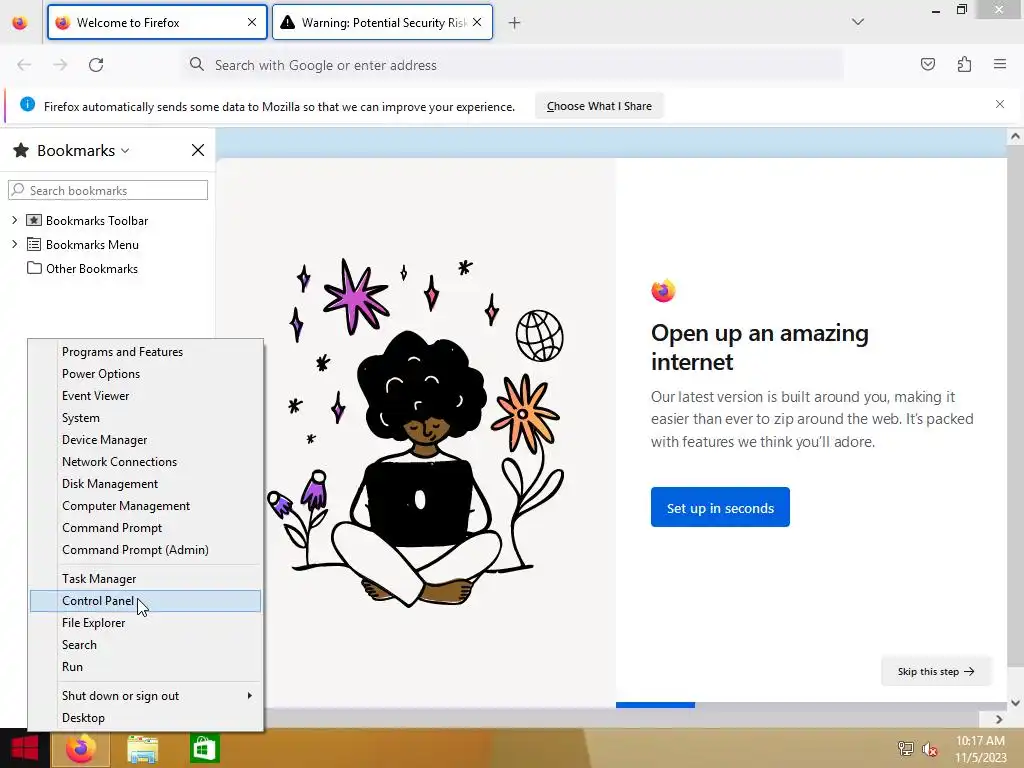The height and width of the screenshot is (768, 1024).
Task: Click the magnifier icon in the address bar
Action: [x=197, y=64]
